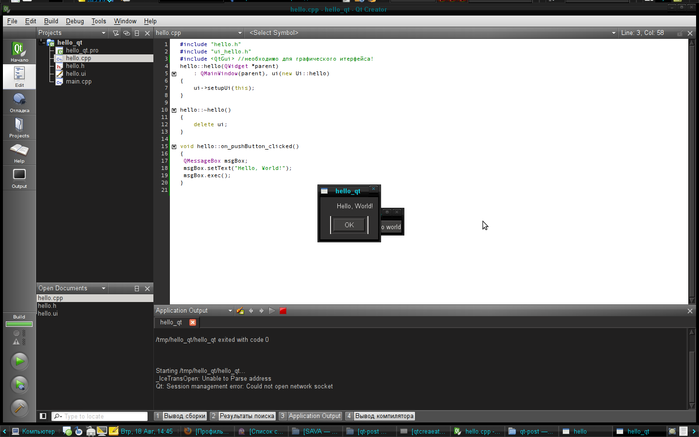Go to next item in Application Output
Viewport: 699px width, 437px height.
261,311
